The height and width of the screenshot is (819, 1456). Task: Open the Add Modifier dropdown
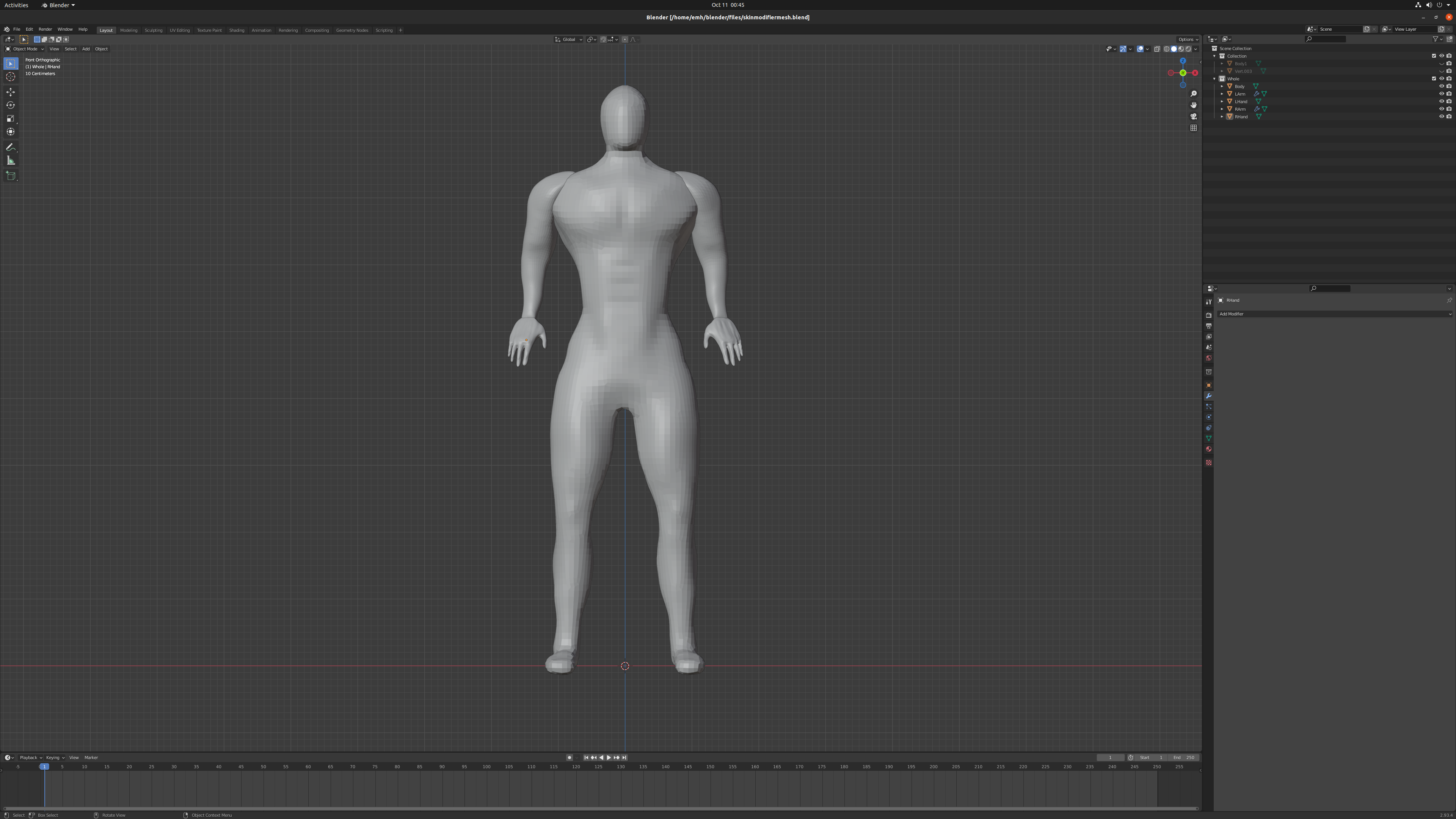tap(1335, 314)
